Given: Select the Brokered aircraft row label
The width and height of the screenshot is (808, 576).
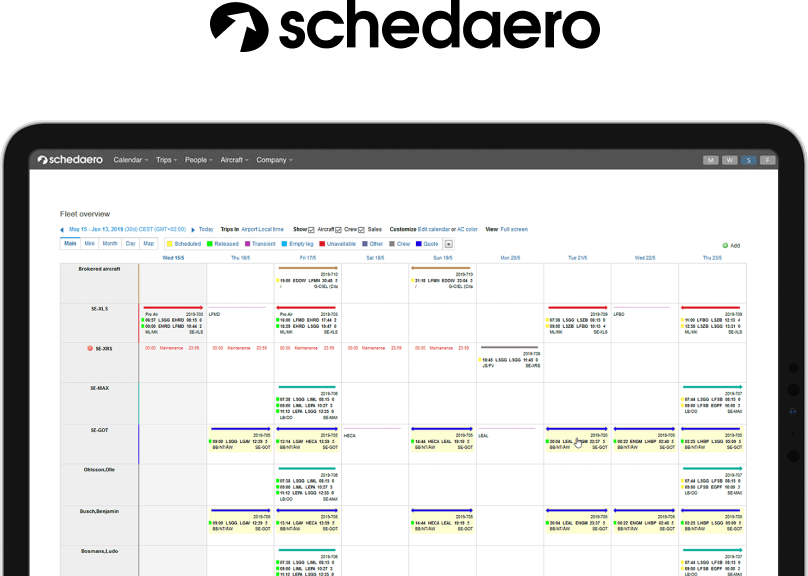Looking at the screenshot, I should 99,269.
